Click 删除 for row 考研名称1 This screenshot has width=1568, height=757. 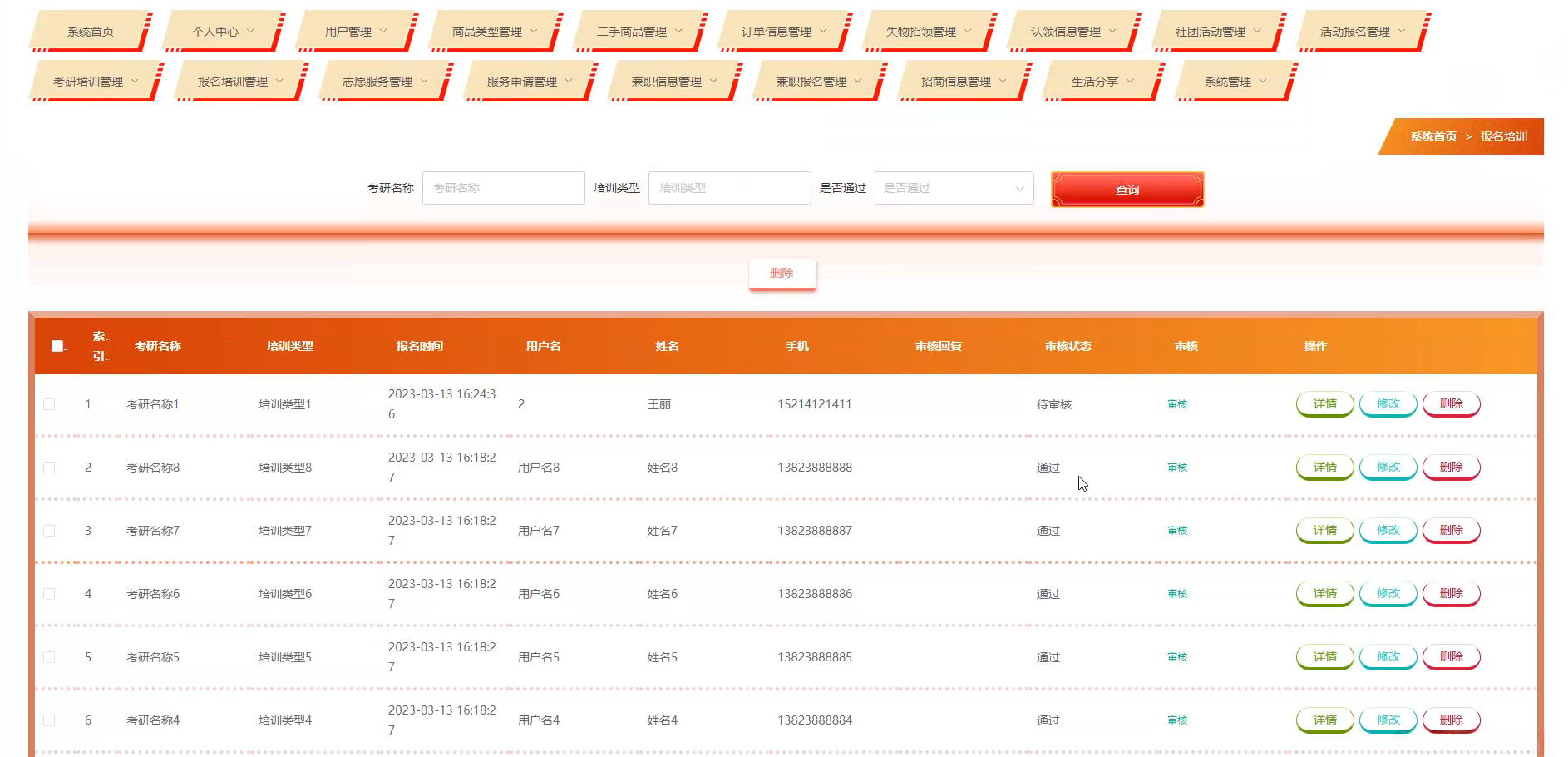click(x=1452, y=404)
